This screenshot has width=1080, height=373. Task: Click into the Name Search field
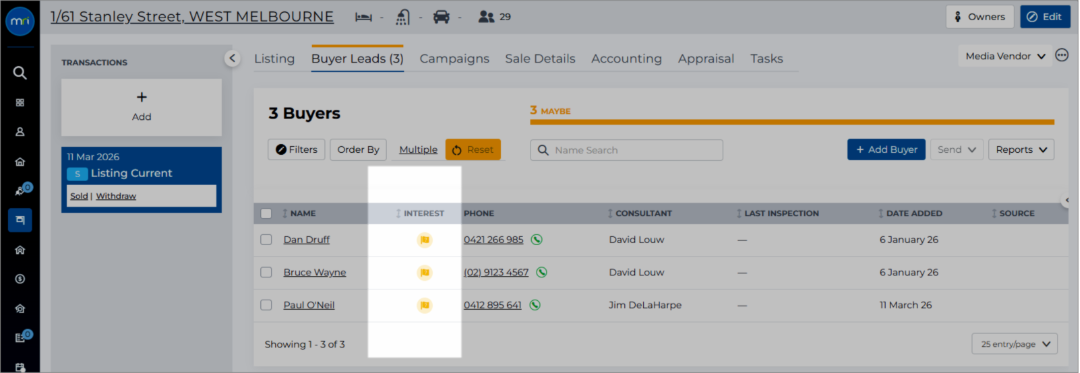click(x=627, y=149)
